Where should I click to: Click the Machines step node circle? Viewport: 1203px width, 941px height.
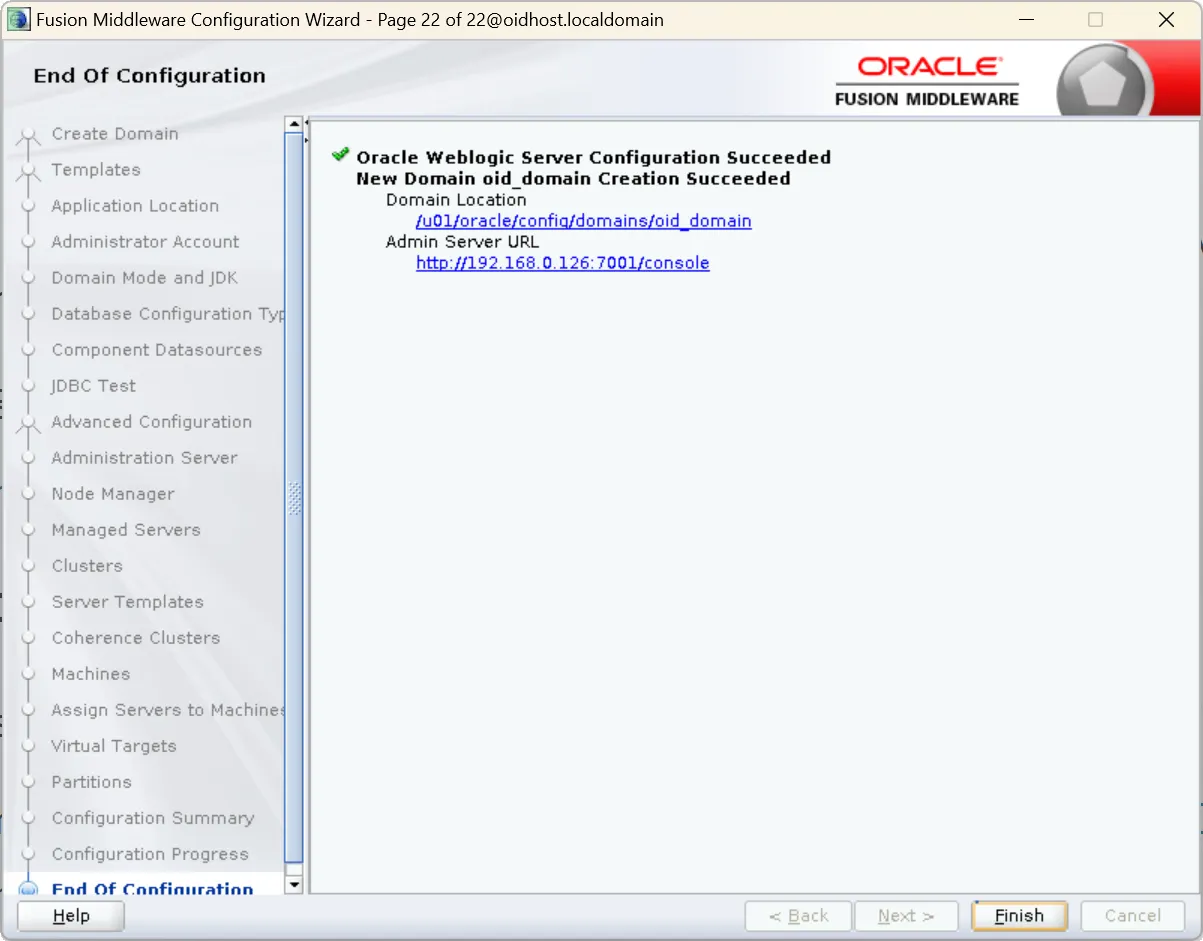tap(28, 674)
